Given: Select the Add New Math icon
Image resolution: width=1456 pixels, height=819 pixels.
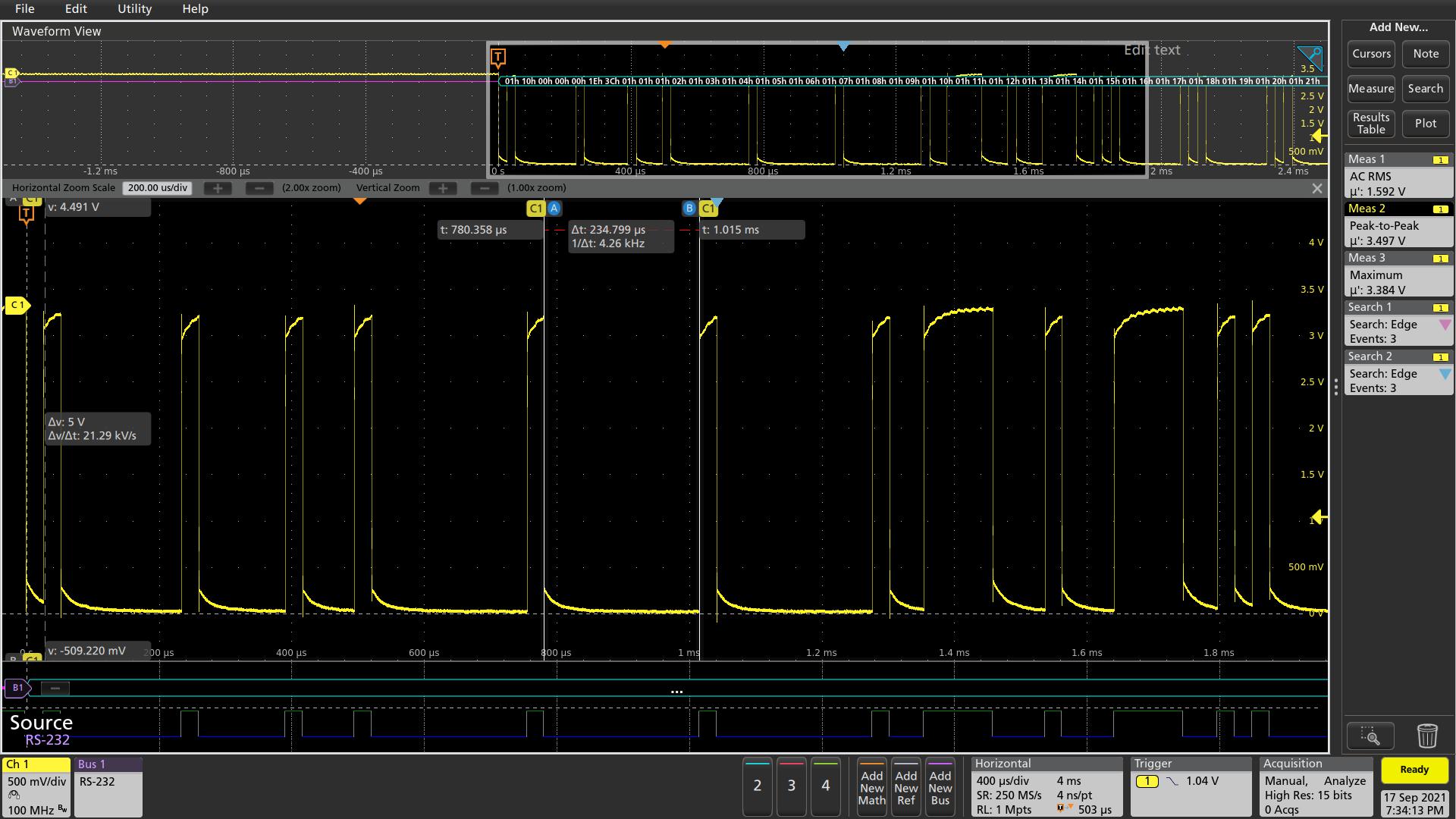Looking at the screenshot, I should 871,787.
